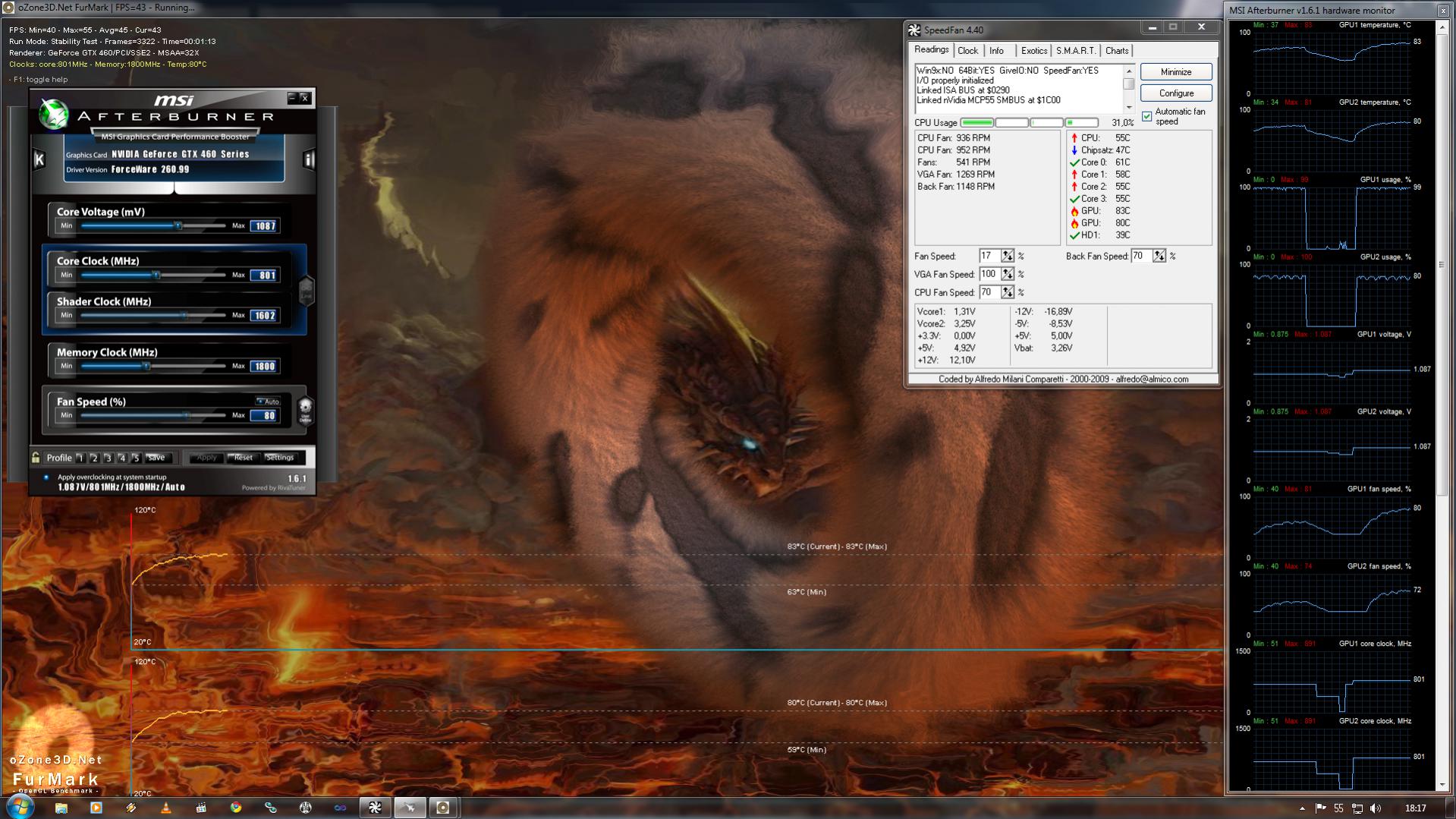Click the SpeedFan Minimize button
Viewport: 1456px width, 819px height.
(1176, 72)
